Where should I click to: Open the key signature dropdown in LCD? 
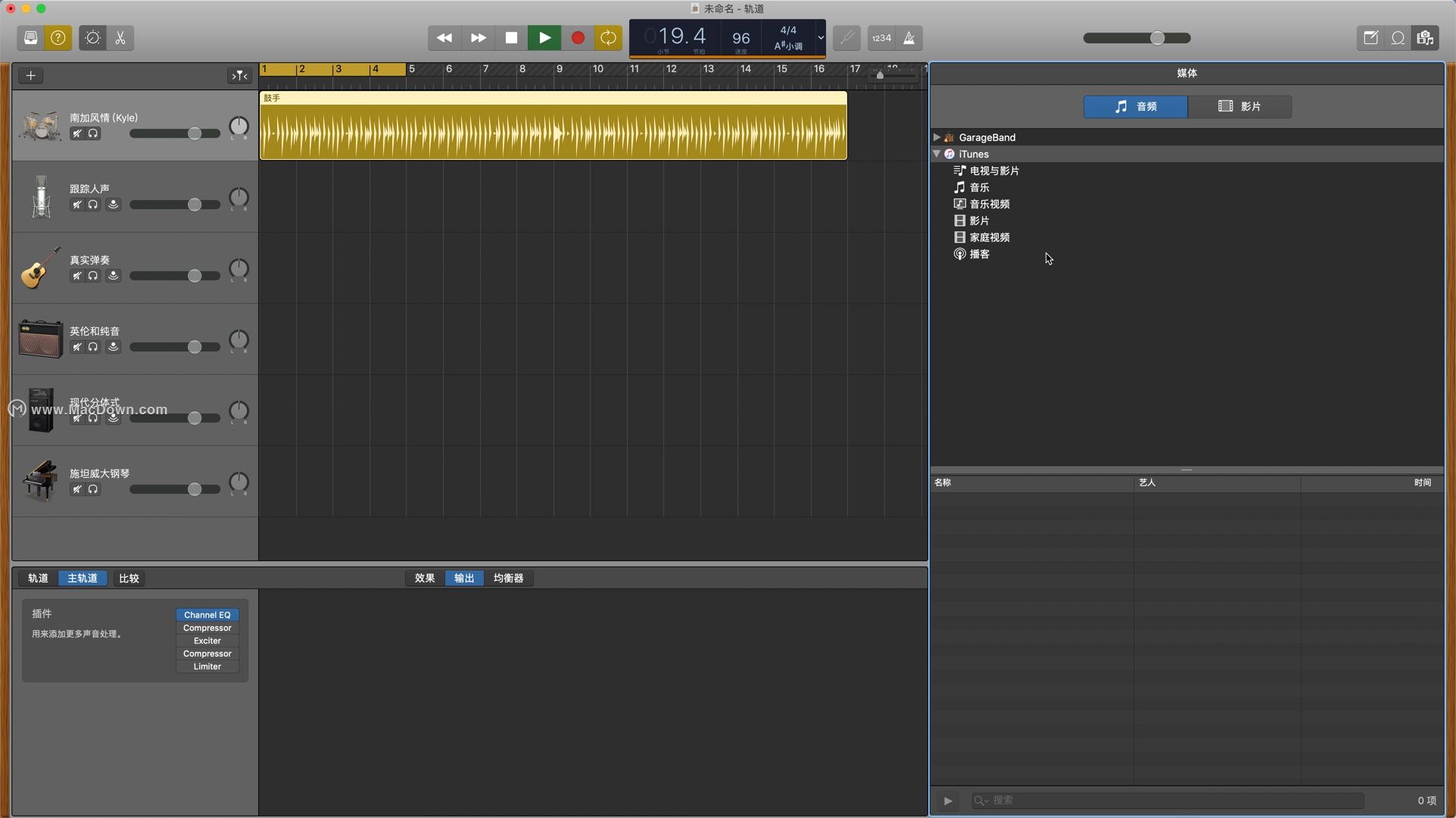point(820,38)
